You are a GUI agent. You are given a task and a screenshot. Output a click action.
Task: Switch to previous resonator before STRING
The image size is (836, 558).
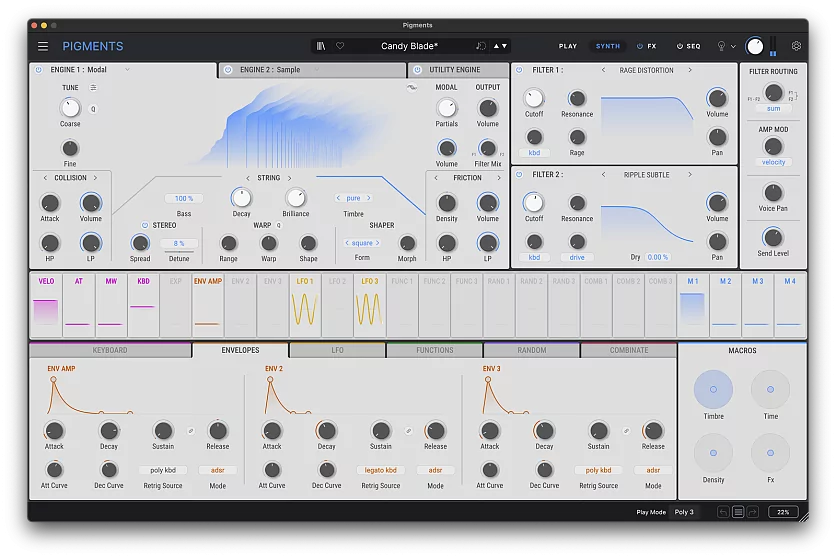[x=248, y=178]
